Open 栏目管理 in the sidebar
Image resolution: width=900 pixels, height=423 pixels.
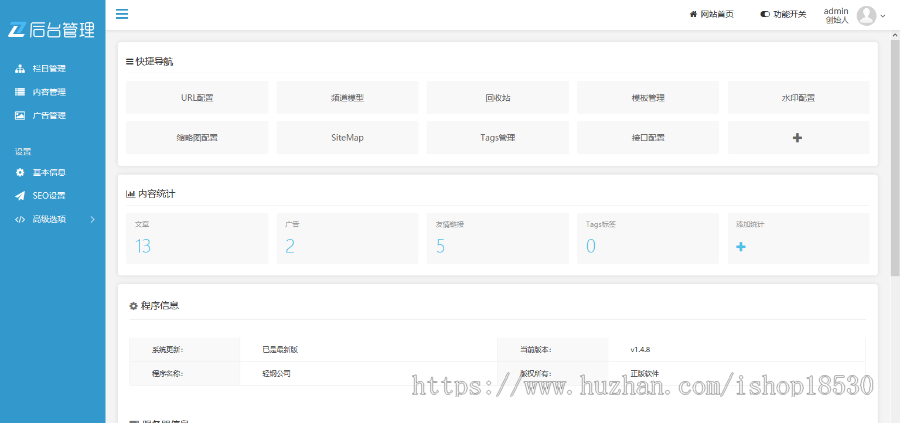(x=49, y=69)
